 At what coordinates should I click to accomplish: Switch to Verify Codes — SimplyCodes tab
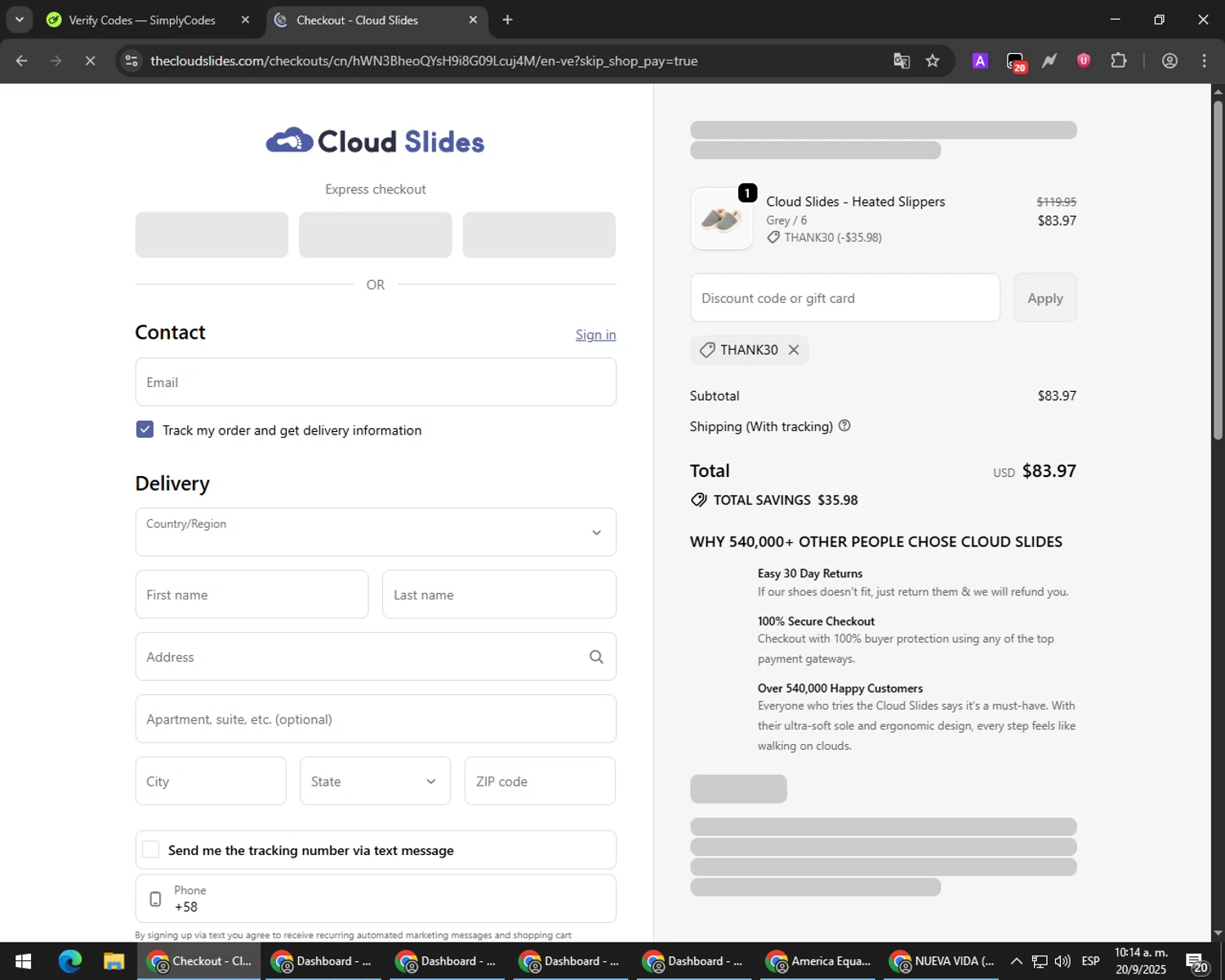click(142, 20)
